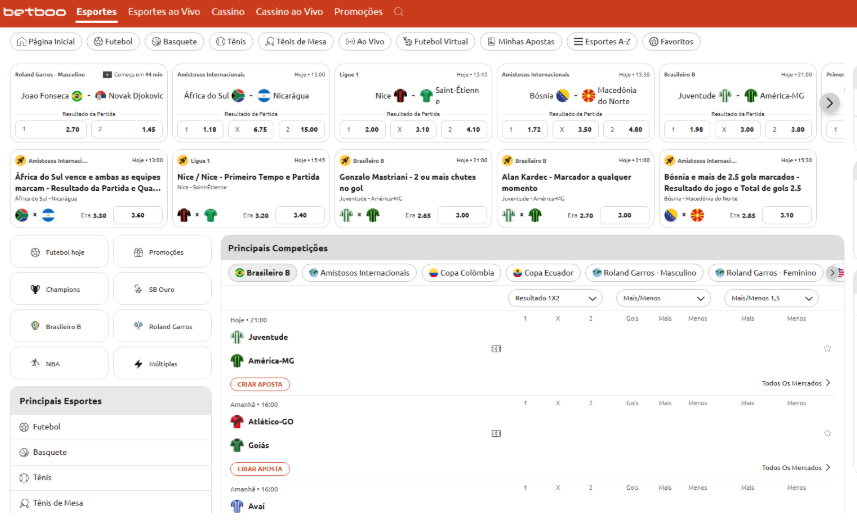Expand the Mais/Menos dropdown
This screenshot has width=857, height=523.
pos(663,298)
